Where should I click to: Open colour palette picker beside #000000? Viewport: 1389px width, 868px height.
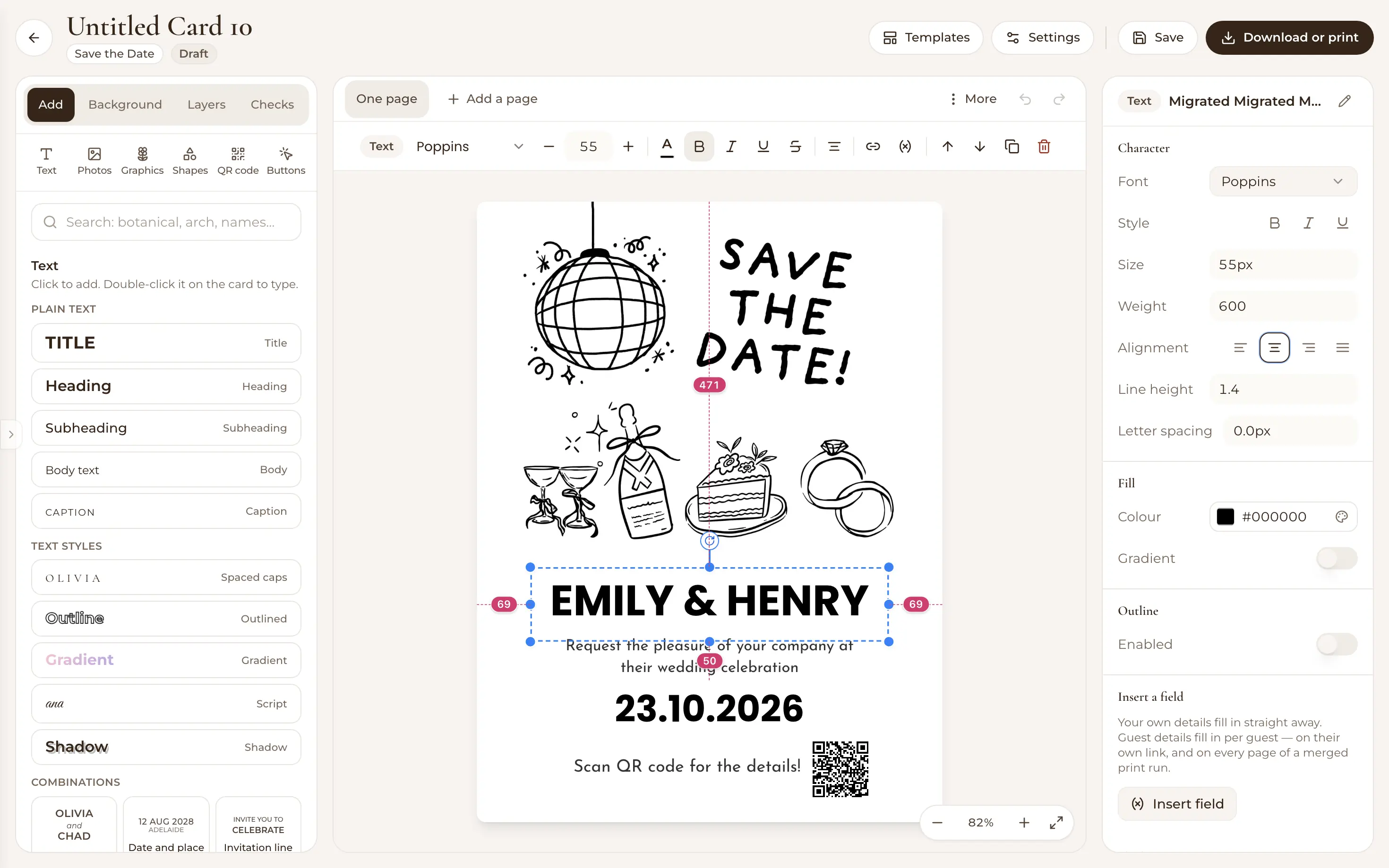click(x=1341, y=517)
